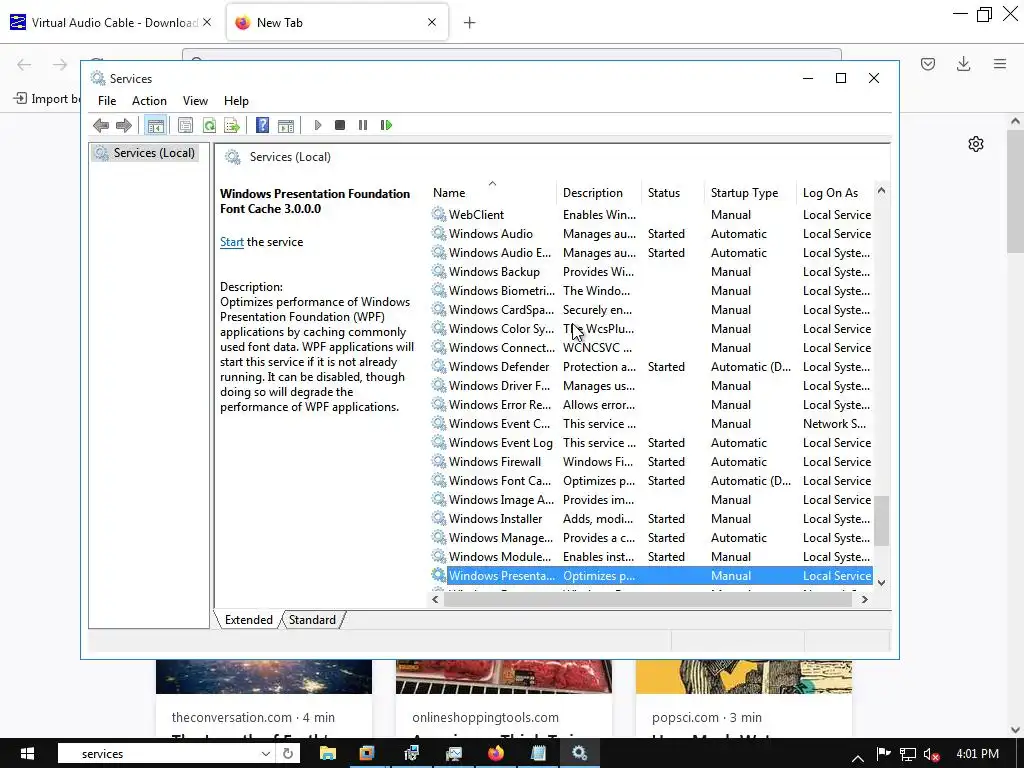Click the Back arrow in Services toolbar

point(101,125)
